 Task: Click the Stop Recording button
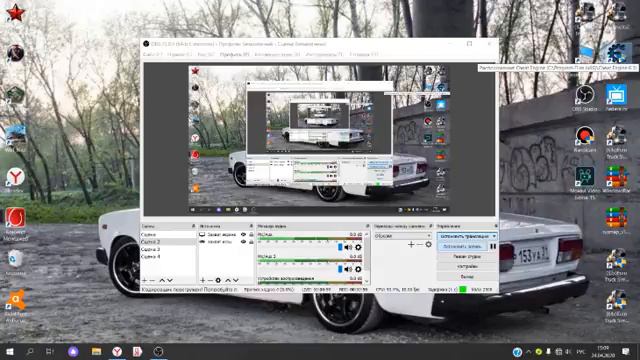(x=462, y=247)
